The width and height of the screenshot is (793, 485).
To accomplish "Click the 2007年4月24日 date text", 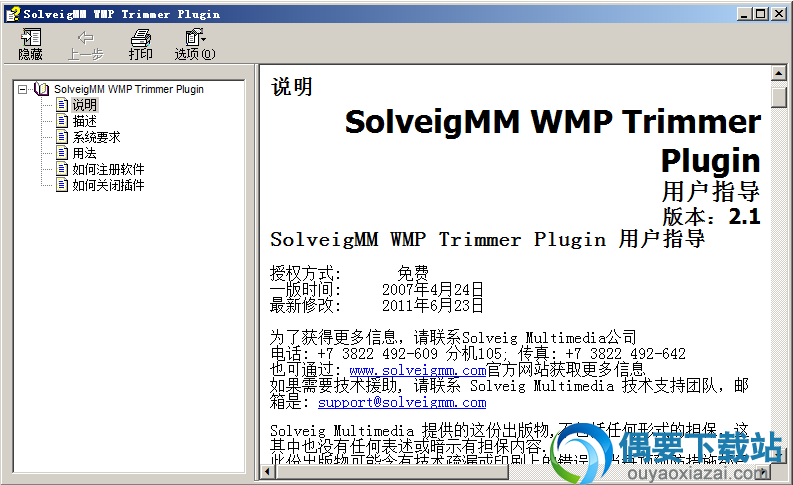I will point(433,290).
